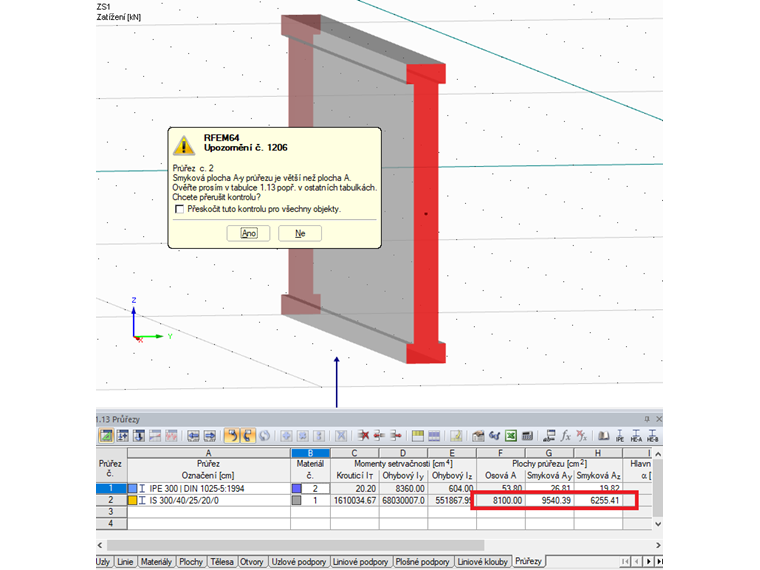Image resolution: width=760 pixels, height=570 pixels.
Task: Click the green Excel export icon
Action: pos(511,436)
